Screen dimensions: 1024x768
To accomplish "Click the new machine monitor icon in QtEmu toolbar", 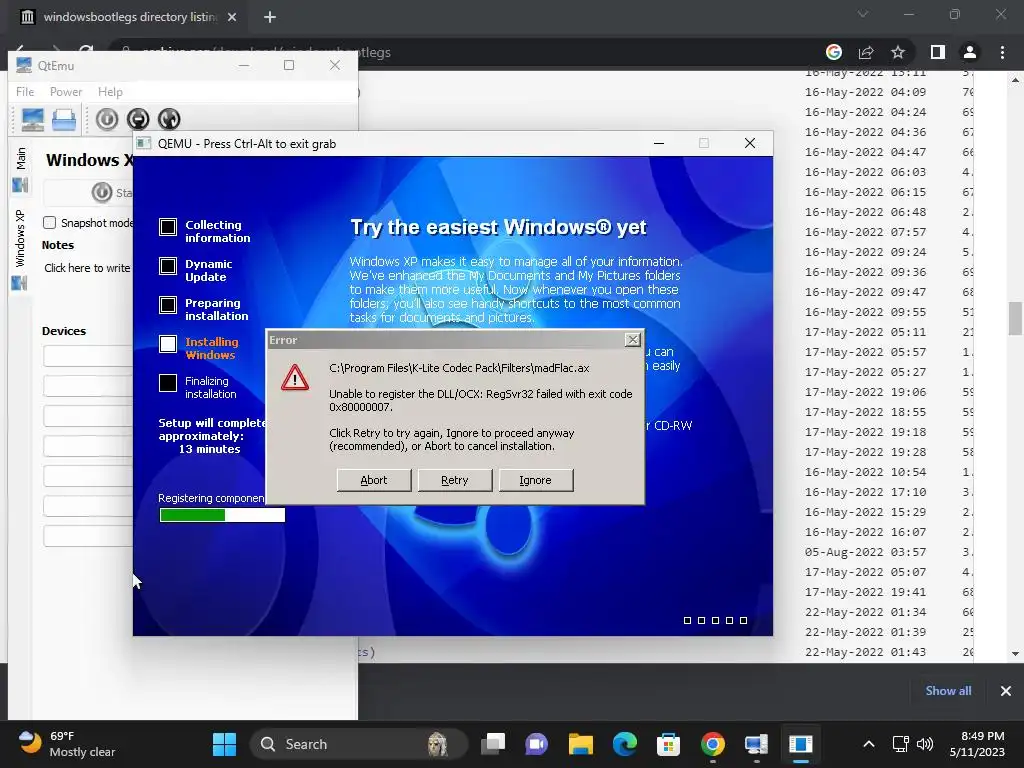I will [33, 120].
